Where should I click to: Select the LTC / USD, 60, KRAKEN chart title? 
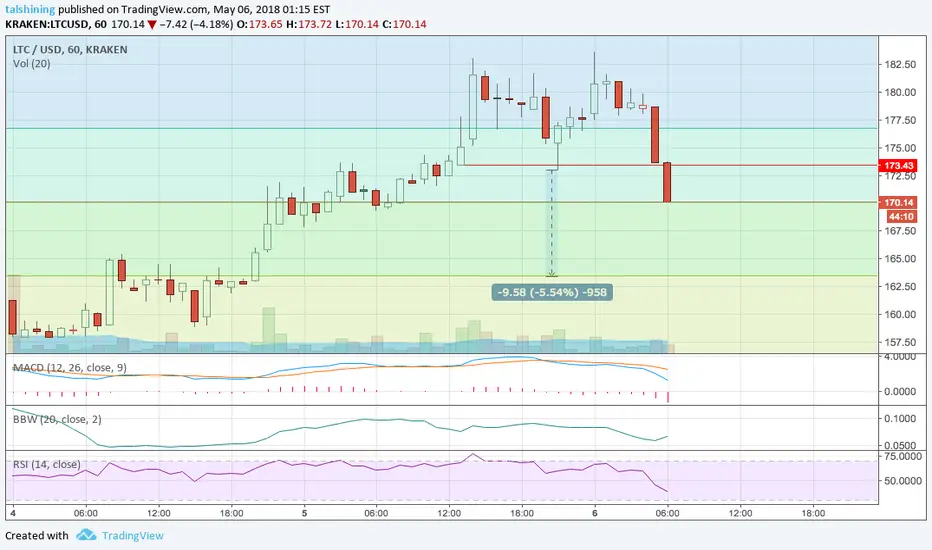pos(70,49)
